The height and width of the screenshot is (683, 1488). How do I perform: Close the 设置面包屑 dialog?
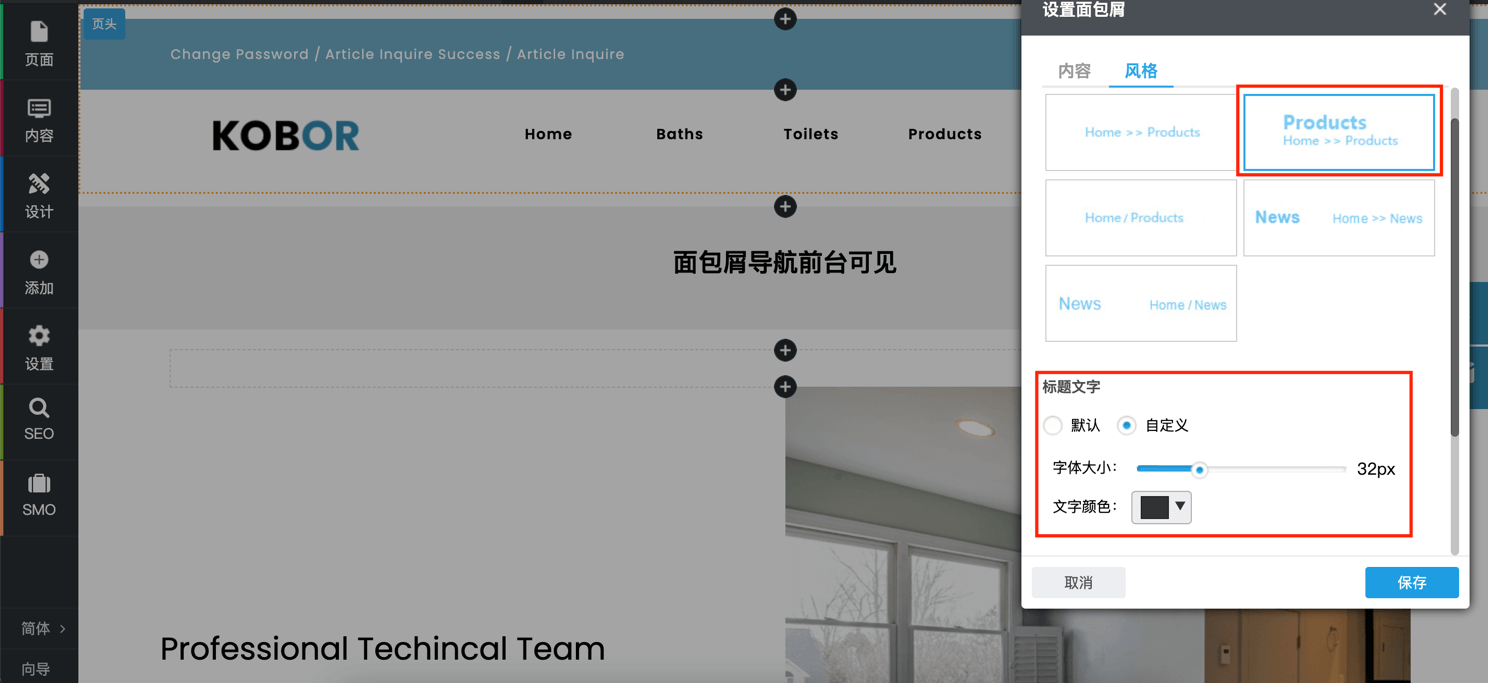1439,10
